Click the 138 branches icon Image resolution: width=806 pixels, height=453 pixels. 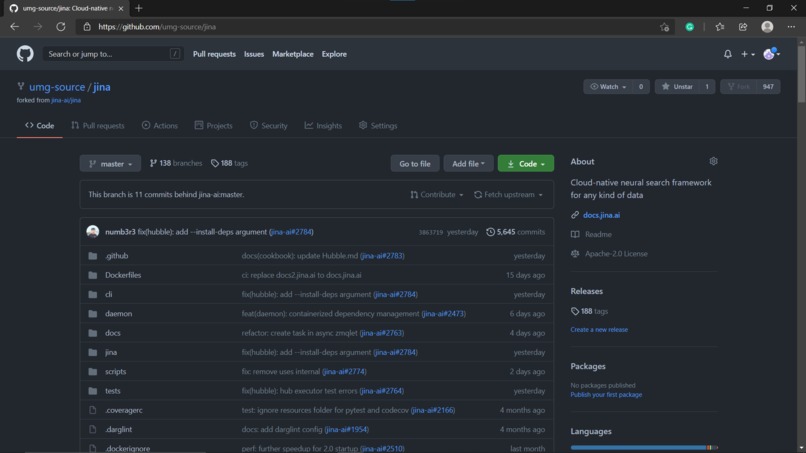[153, 163]
